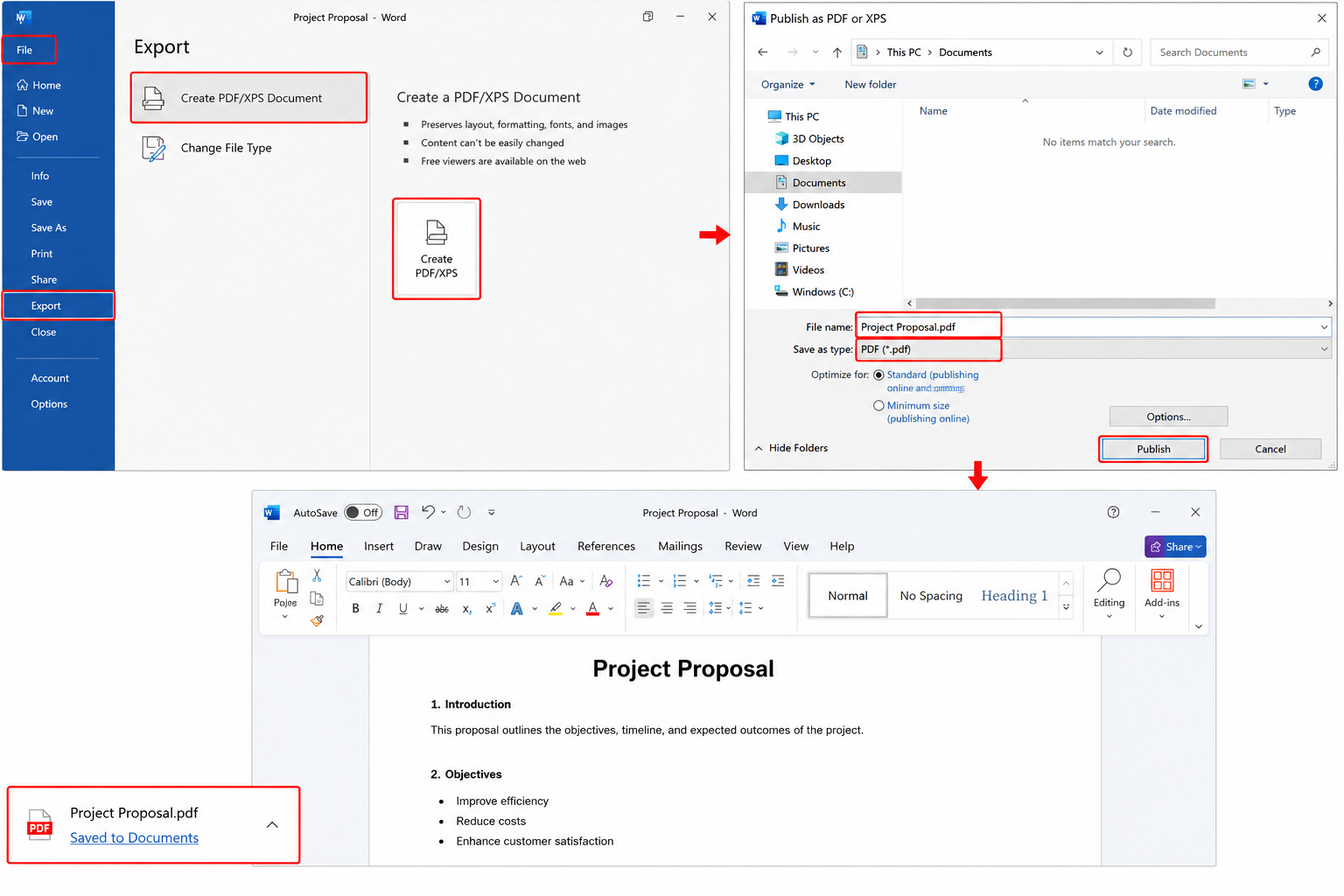Viewport: 1344px width, 896px height.
Task: Apply Subscript formatting
Action: pos(467,609)
